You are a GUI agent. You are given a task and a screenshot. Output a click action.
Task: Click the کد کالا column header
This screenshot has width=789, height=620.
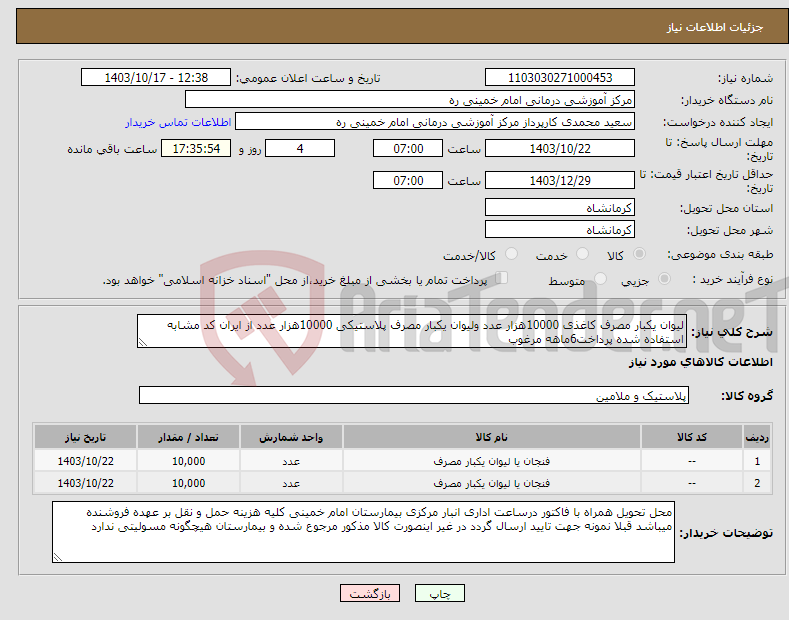point(692,437)
